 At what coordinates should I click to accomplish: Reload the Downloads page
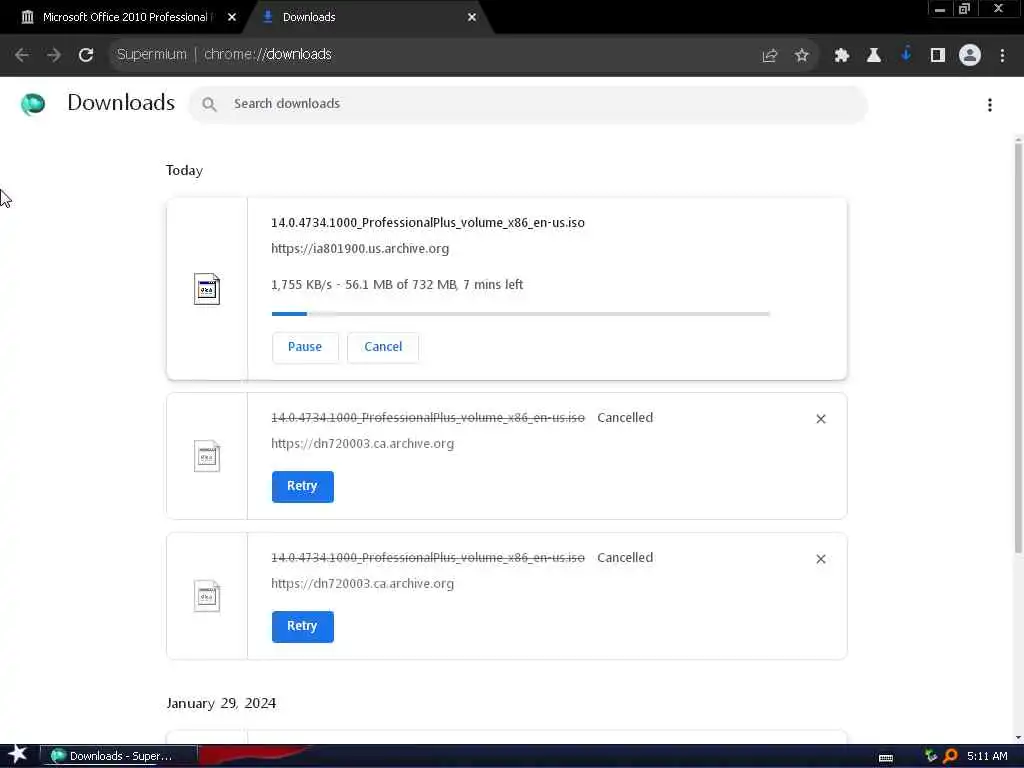click(x=86, y=55)
